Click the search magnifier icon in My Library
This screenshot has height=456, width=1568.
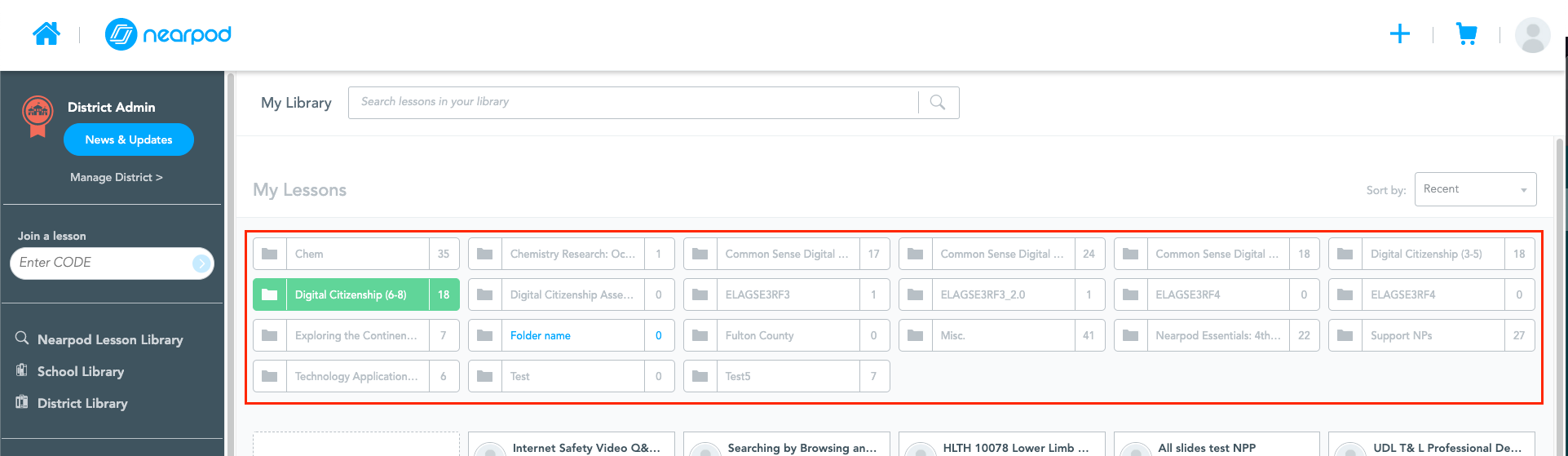coord(938,103)
